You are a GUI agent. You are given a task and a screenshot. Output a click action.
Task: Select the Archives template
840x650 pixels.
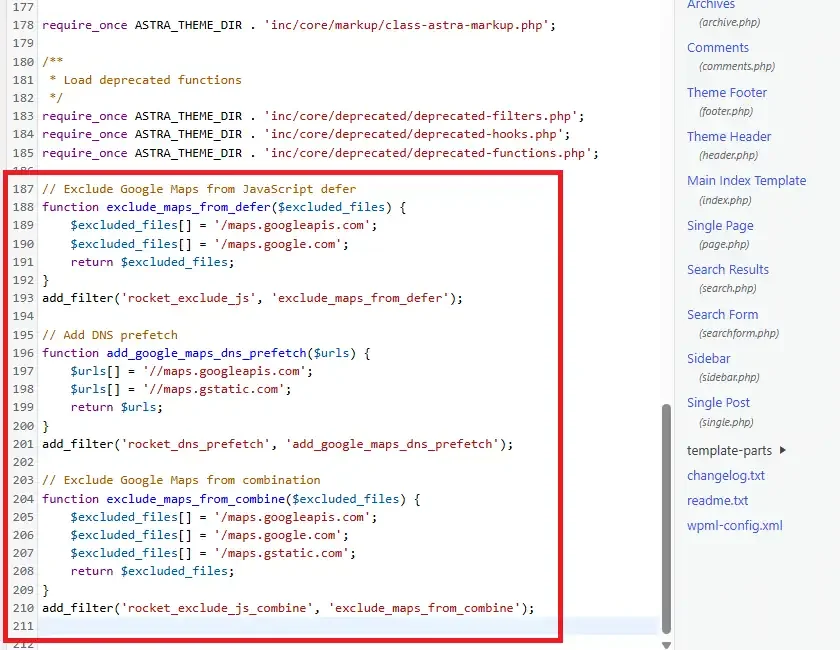711,4
